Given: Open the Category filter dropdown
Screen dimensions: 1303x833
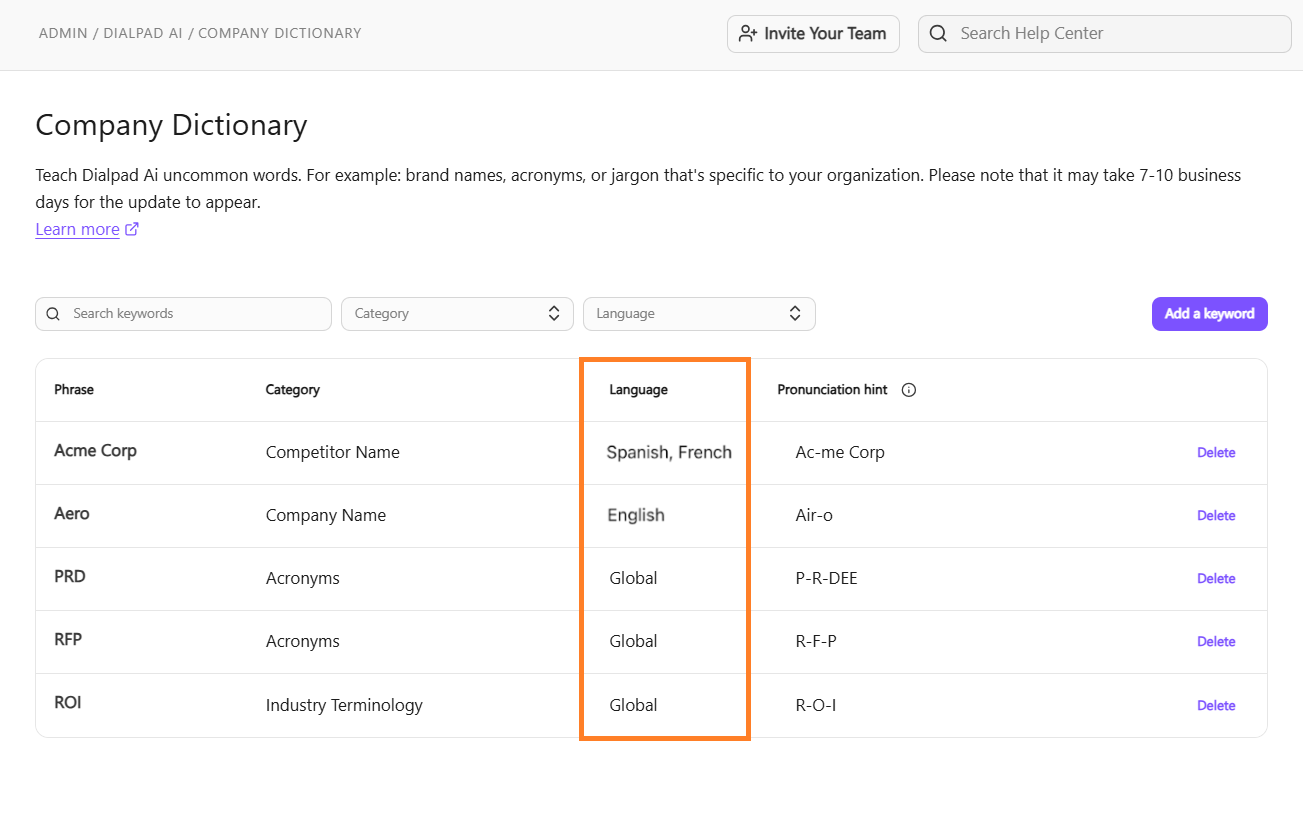Looking at the screenshot, I should [457, 314].
